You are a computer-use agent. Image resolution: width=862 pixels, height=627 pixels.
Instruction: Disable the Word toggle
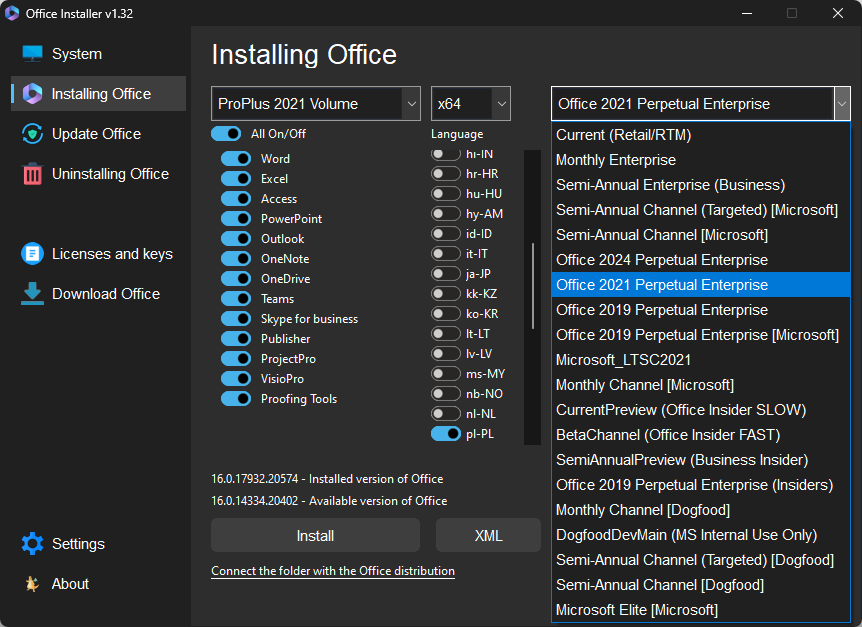click(236, 159)
